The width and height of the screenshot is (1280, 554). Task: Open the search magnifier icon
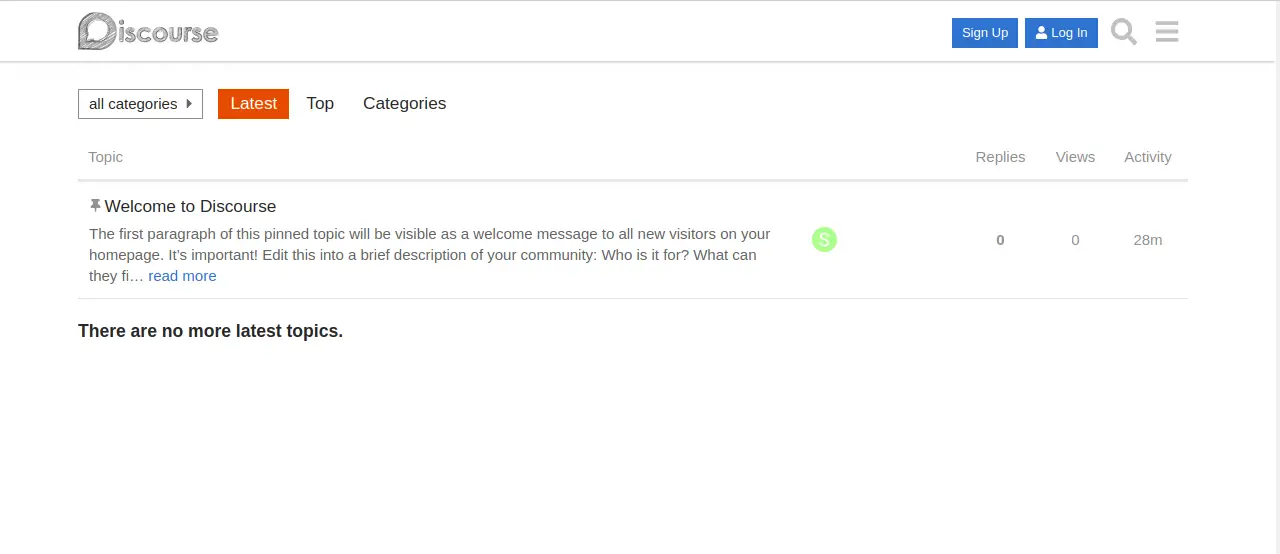point(1124,32)
